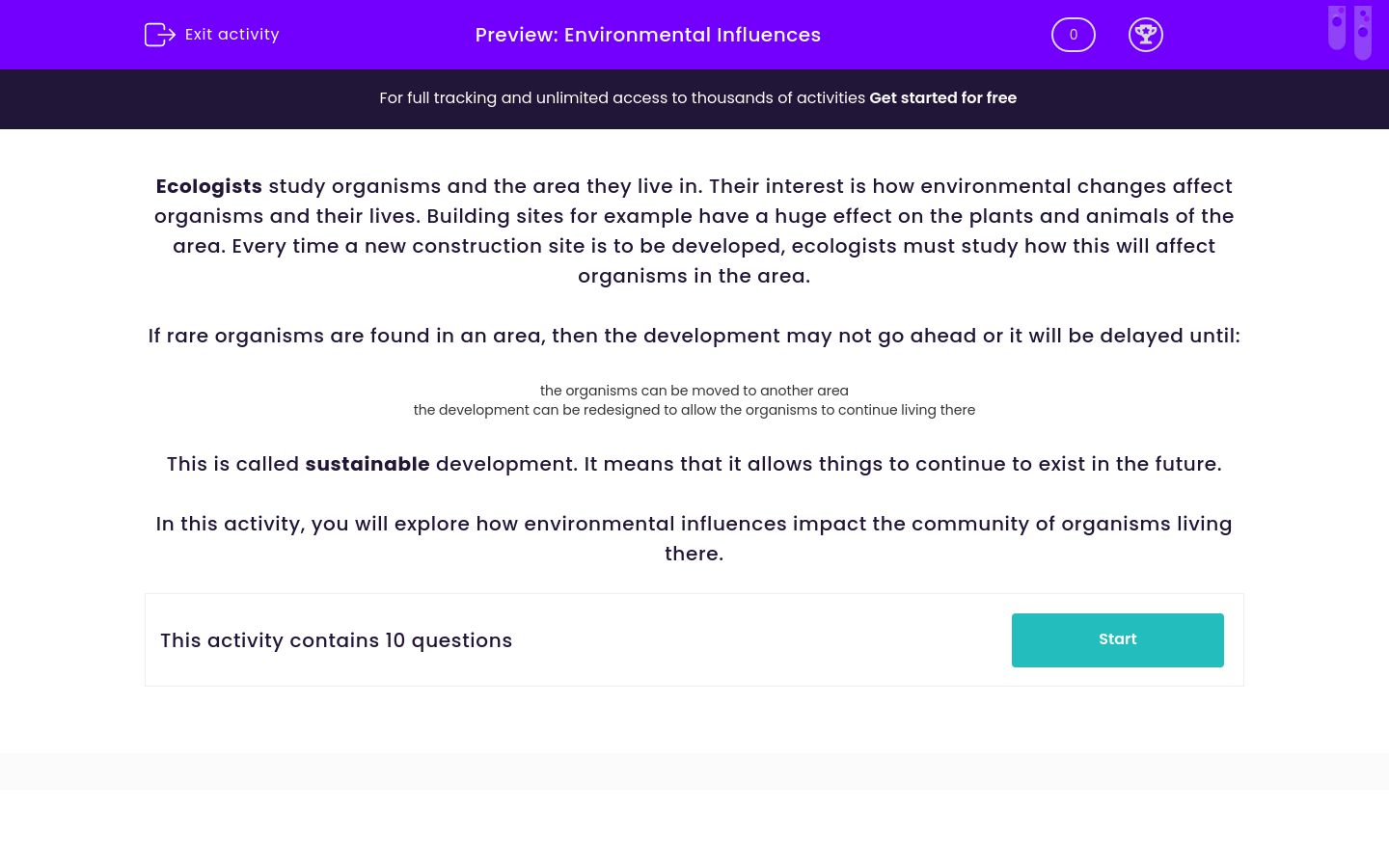Viewport: 1389px width, 868px height.
Task: Select the line about moving organisms
Action: click(x=694, y=391)
